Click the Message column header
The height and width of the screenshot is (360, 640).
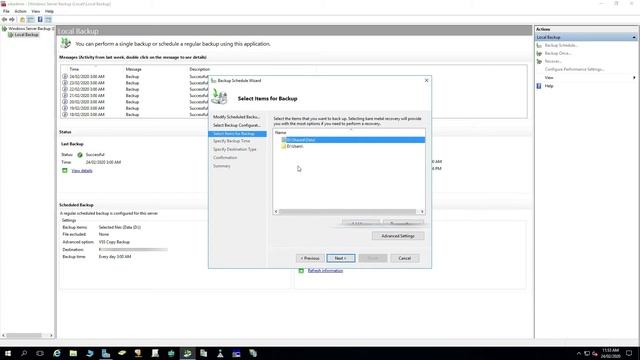[x=133, y=69]
